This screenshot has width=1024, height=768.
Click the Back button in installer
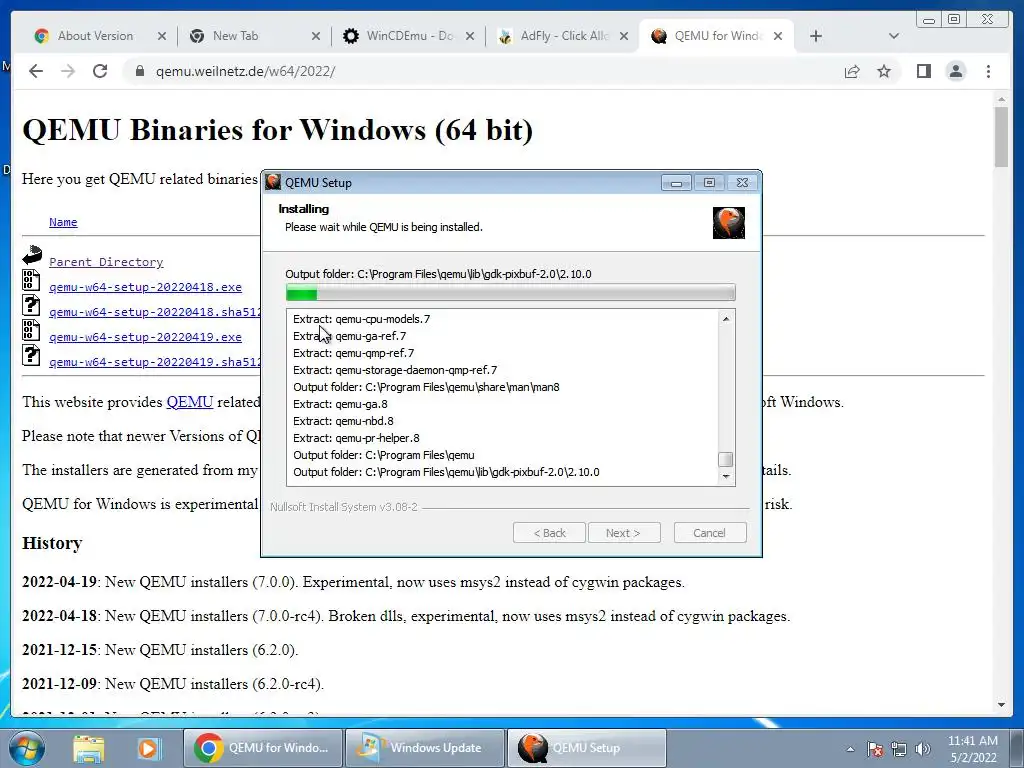tap(549, 533)
